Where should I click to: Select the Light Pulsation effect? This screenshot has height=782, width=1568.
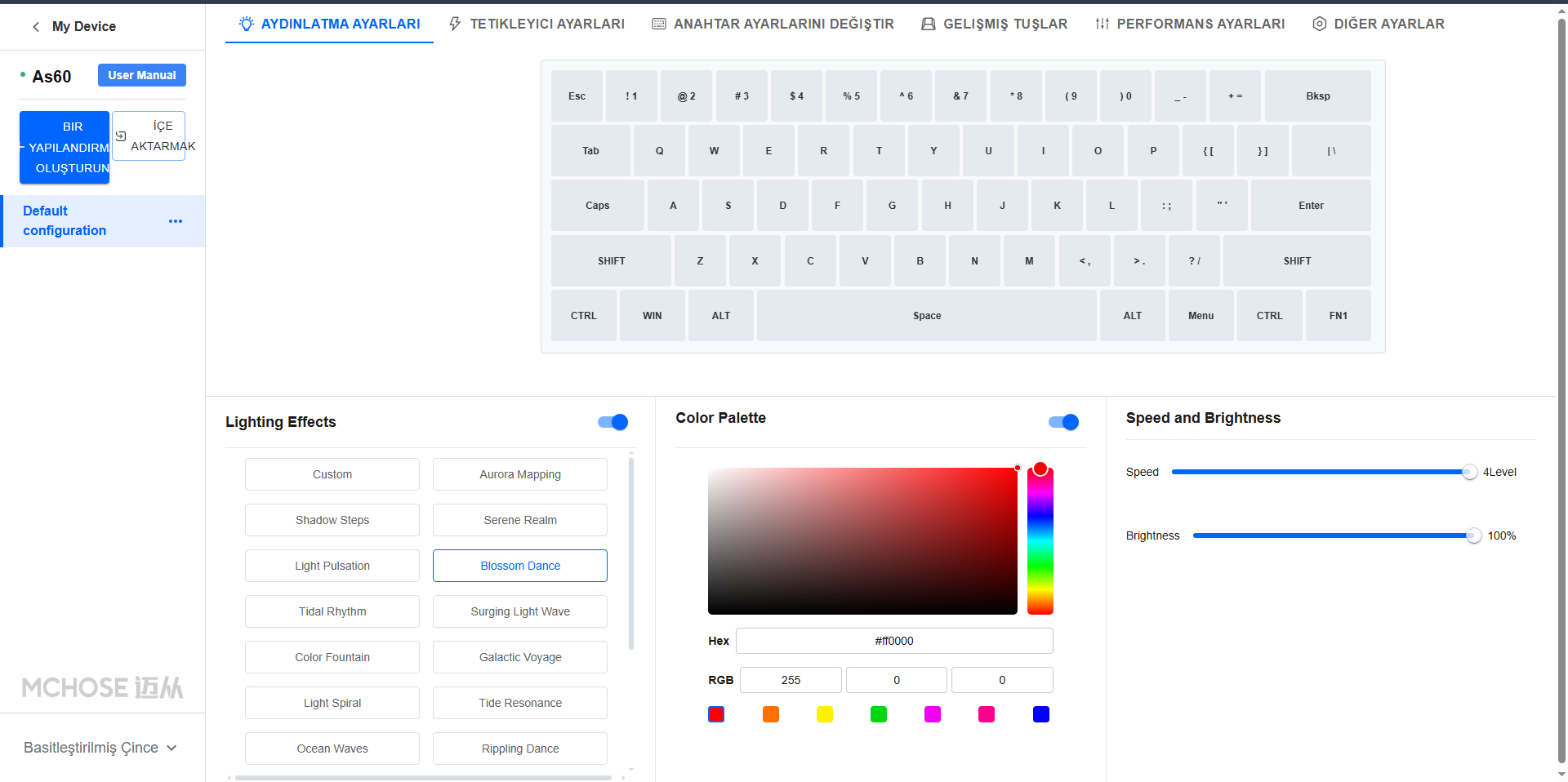pyautogui.click(x=332, y=566)
